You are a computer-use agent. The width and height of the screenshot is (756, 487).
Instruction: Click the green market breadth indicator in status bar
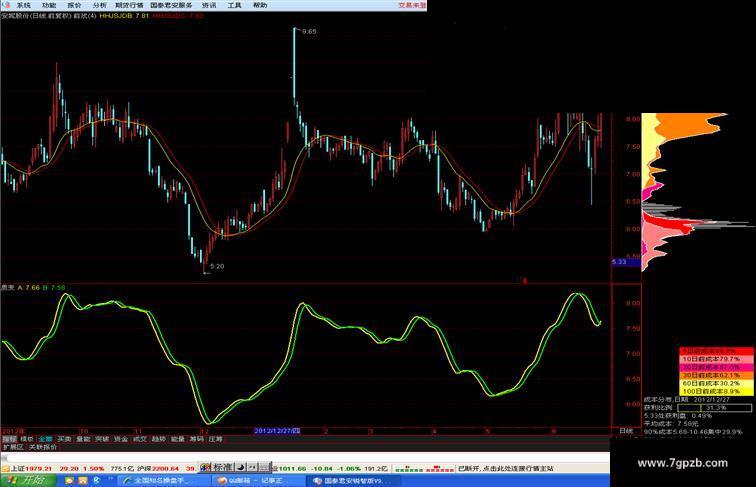click(x=409, y=468)
